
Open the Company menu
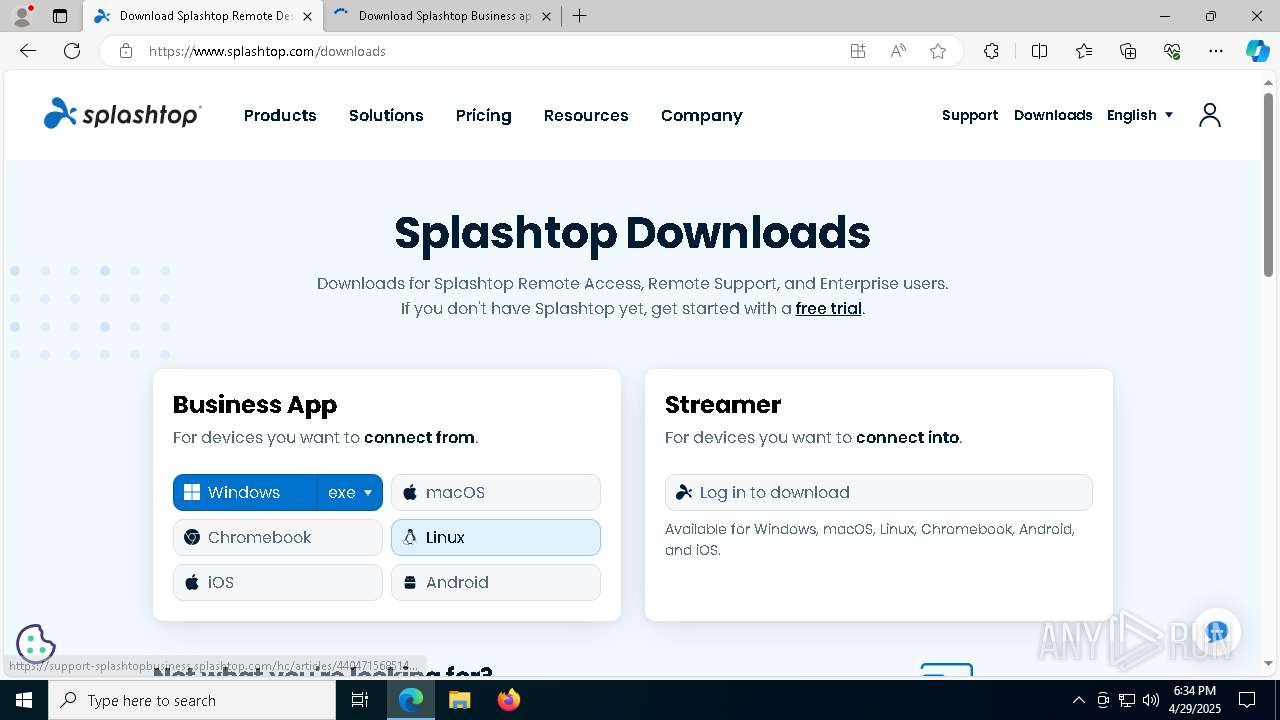(x=701, y=115)
